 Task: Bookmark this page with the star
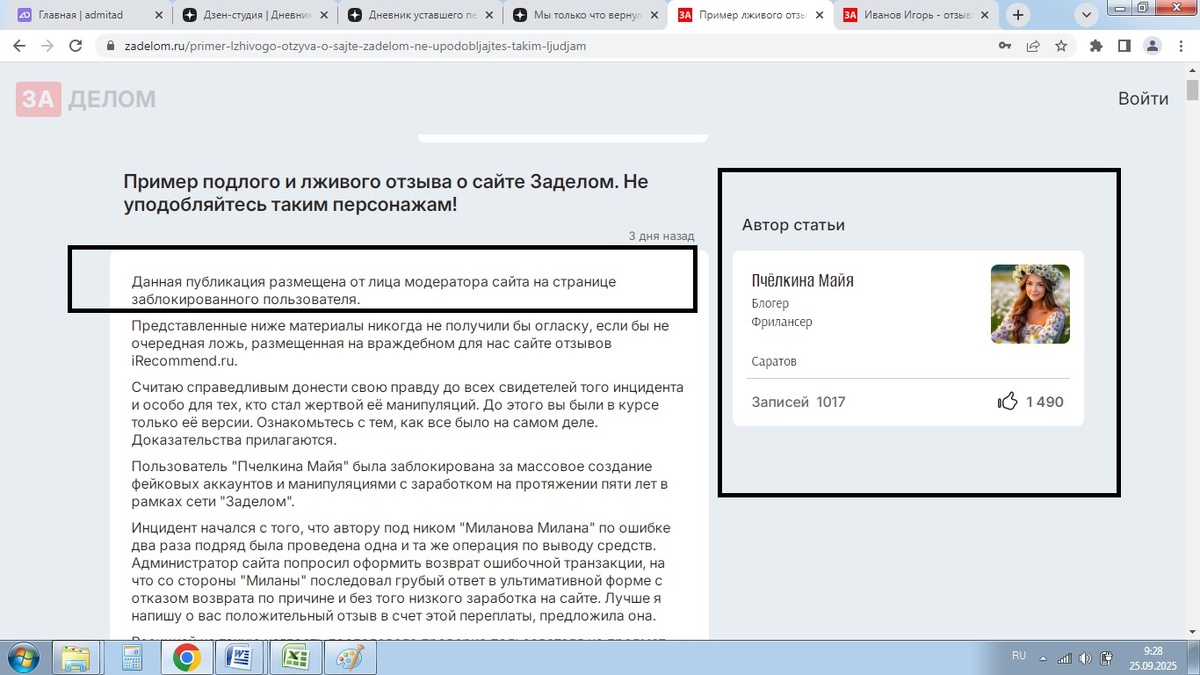pyautogui.click(x=1061, y=46)
